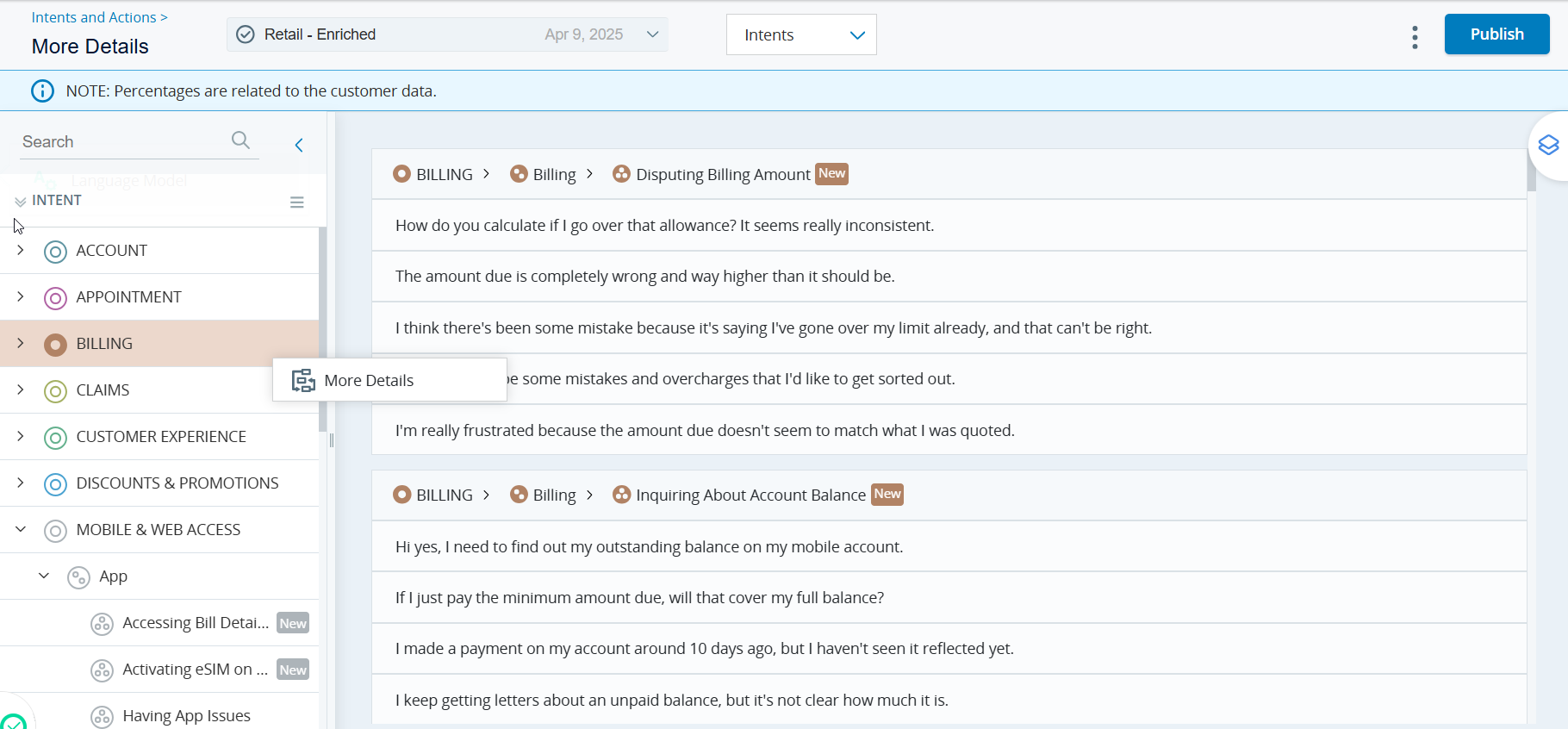Click into the Search field
The height and width of the screenshot is (729, 1568).
121,142
